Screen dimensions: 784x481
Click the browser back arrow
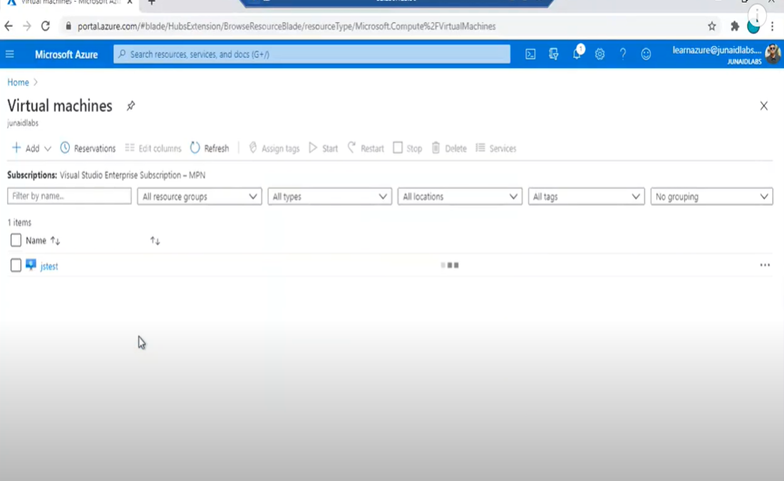tap(8, 26)
